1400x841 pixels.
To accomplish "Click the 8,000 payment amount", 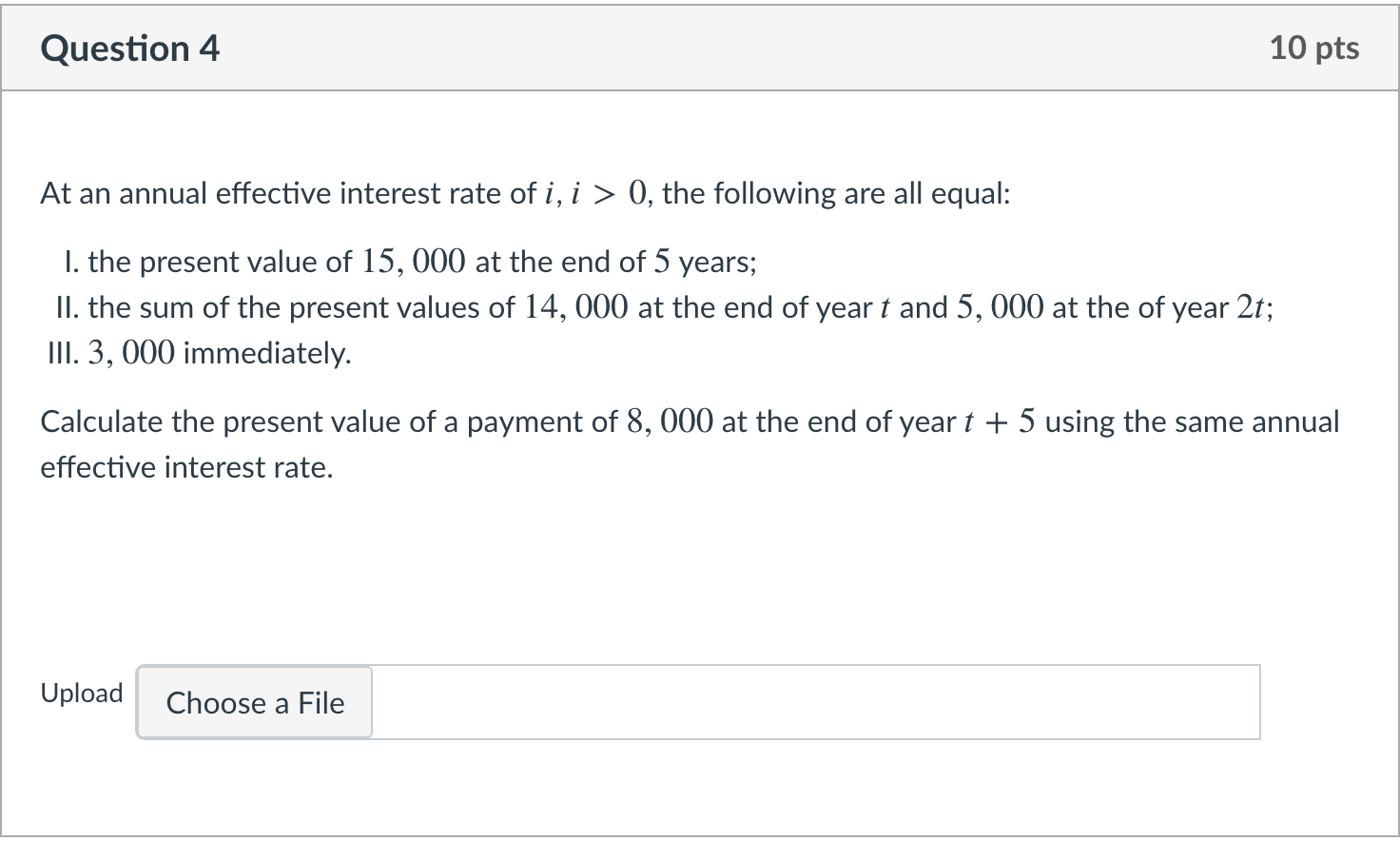I will pos(670,421).
